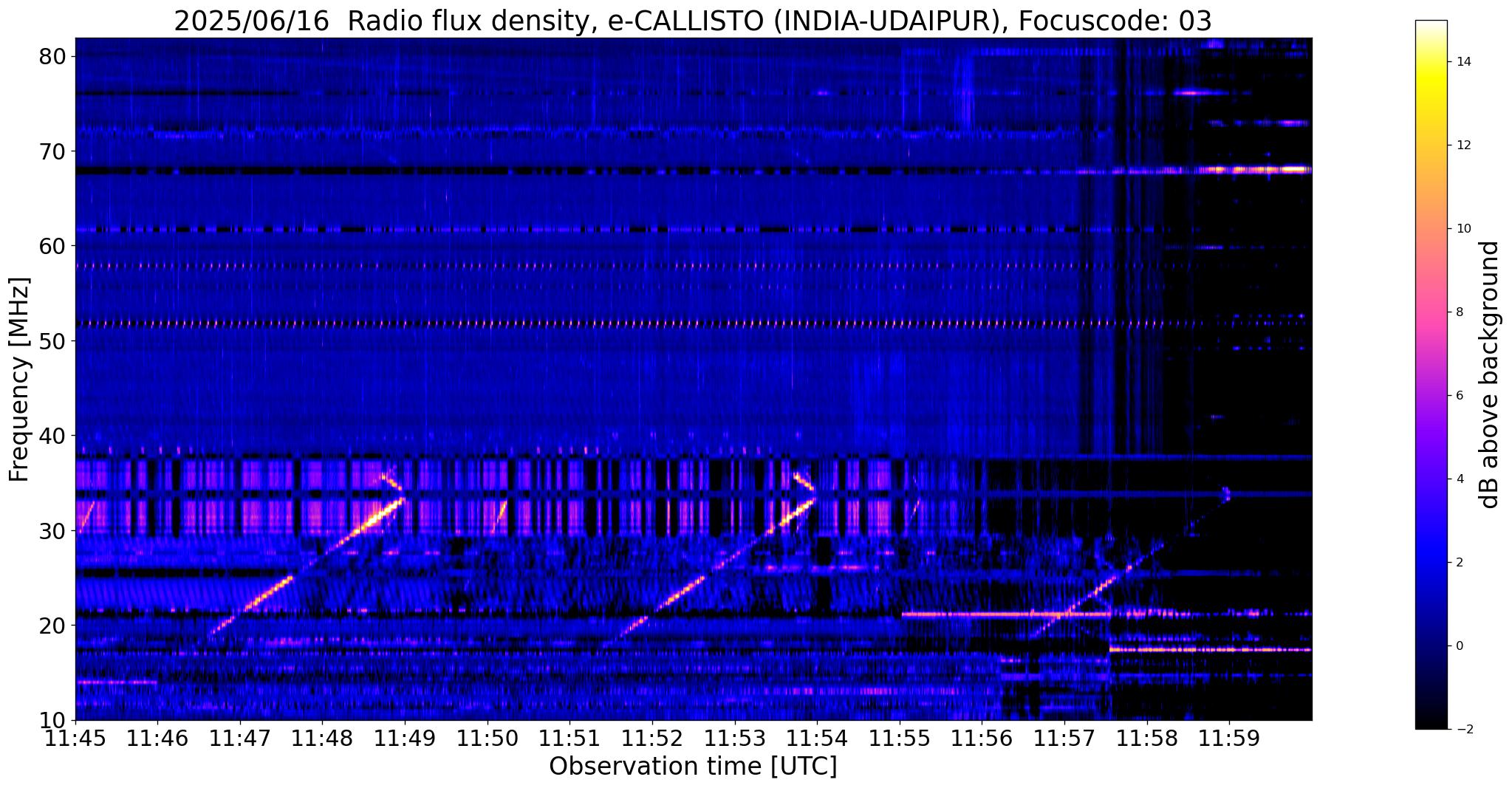This screenshot has width=1512, height=788.
Task: Click the 11:59 time tick label
Action: [x=1229, y=739]
